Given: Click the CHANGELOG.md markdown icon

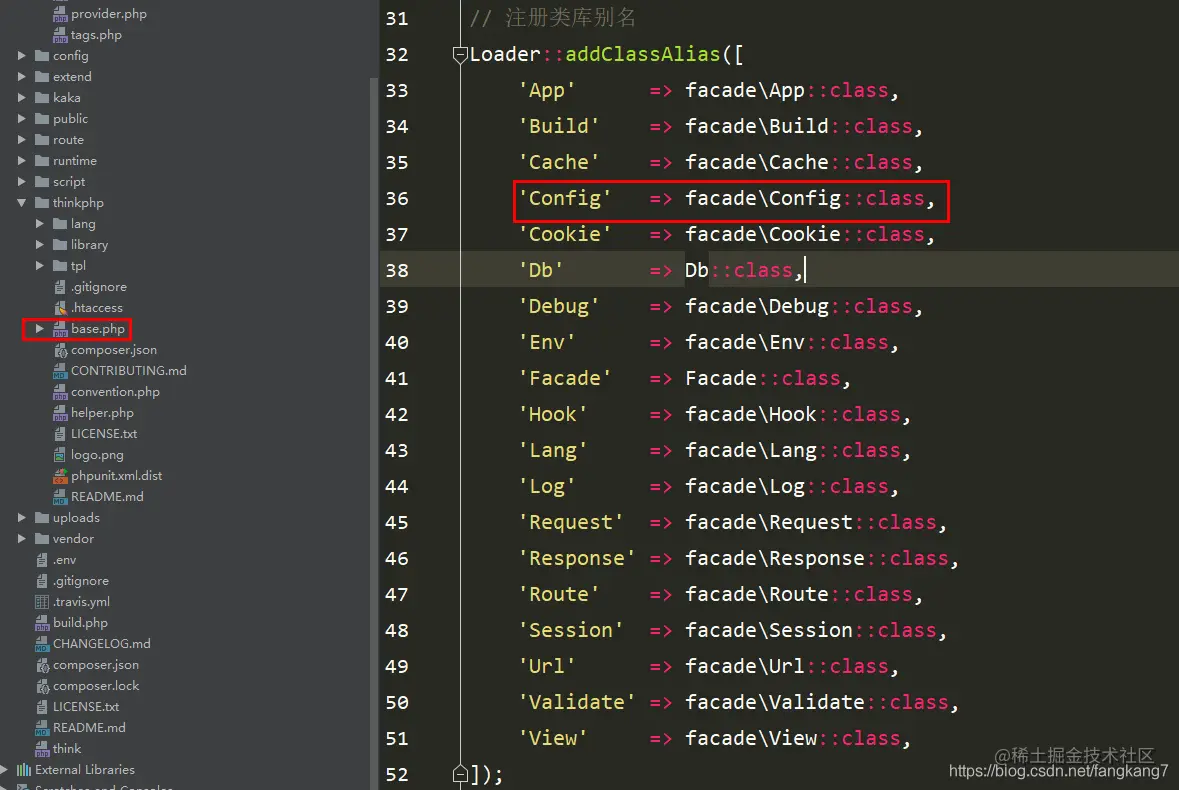Looking at the screenshot, I should [42, 644].
